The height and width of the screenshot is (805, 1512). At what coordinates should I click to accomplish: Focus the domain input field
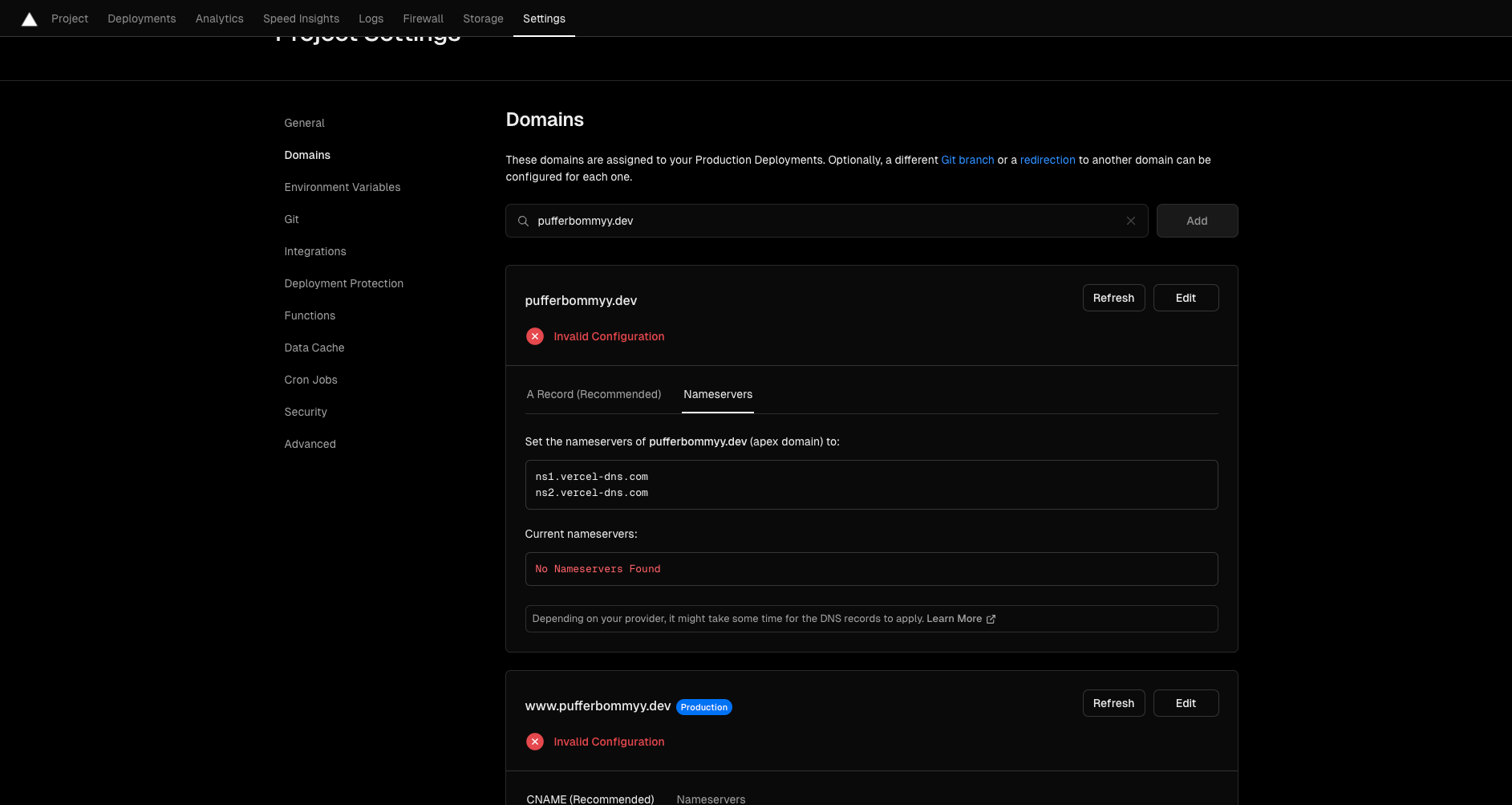click(x=827, y=221)
